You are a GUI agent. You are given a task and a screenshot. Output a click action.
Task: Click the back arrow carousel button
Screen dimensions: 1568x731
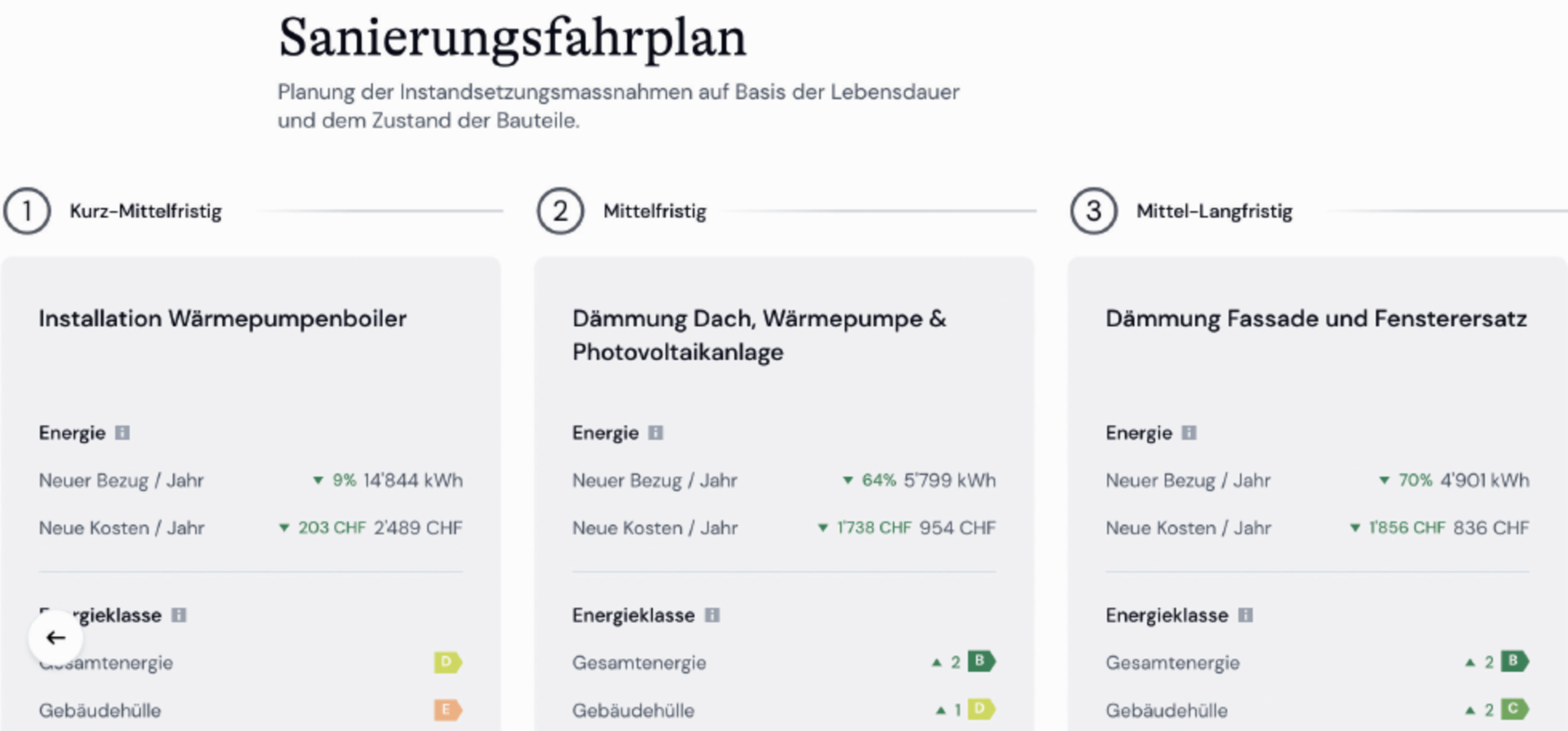pos(56,637)
